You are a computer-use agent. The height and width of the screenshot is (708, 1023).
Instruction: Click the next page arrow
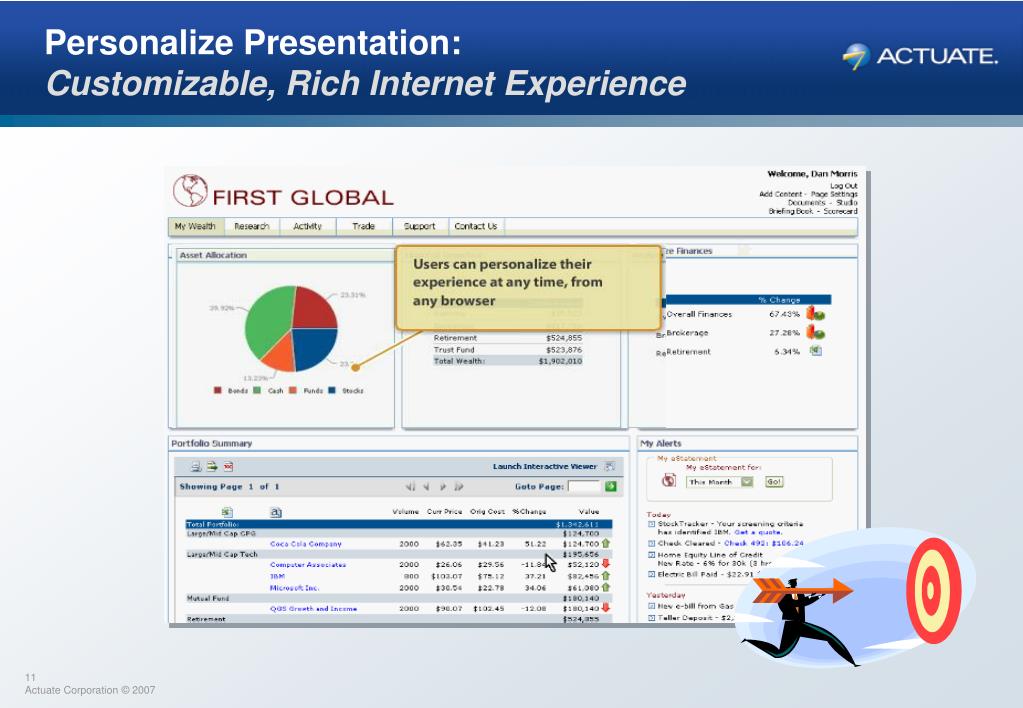click(x=443, y=486)
